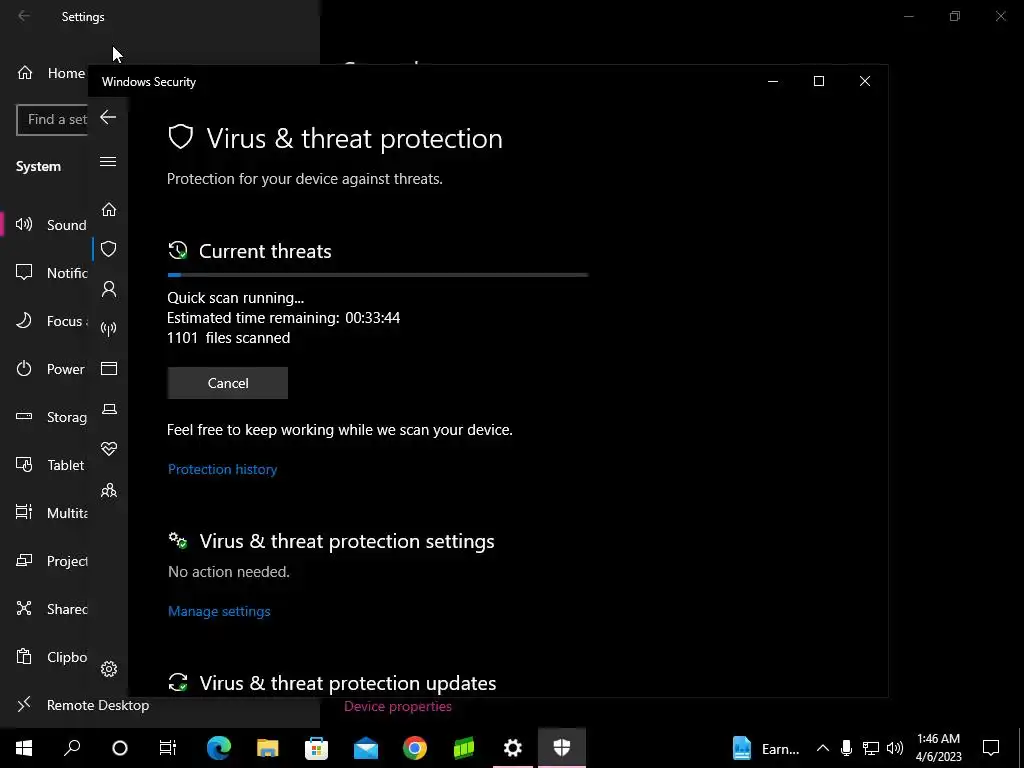1024x768 pixels.
Task: Close the Windows Security window
Action: click(865, 81)
